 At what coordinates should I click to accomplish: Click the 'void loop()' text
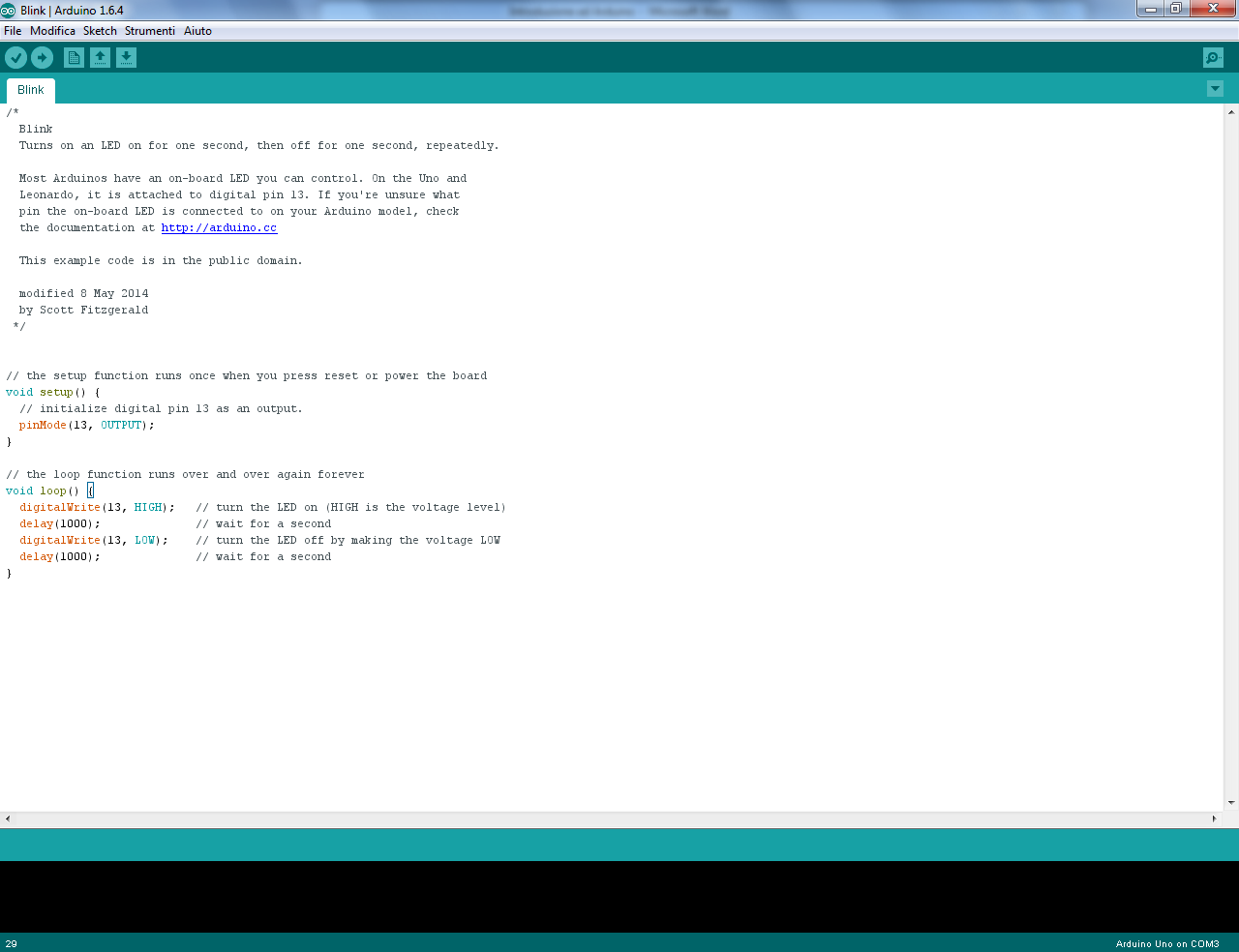[43, 491]
